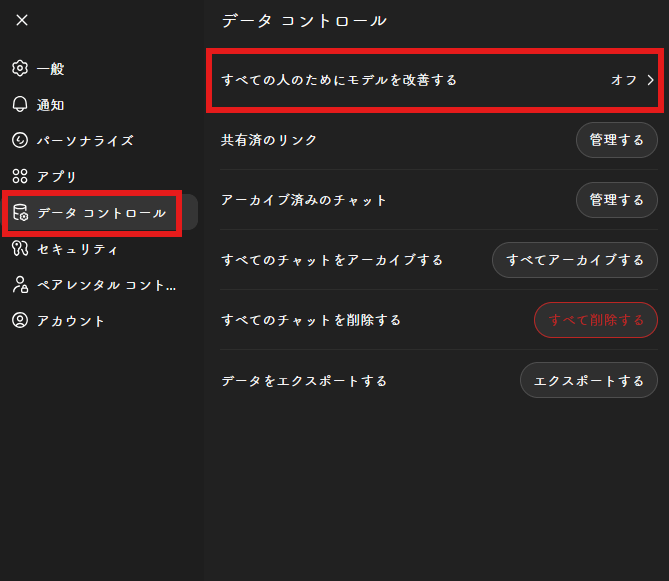The height and width of the screenshot is (581, 669).
Task: Expand the model improvement row chevron arrow
Action: [x=651, y=80]
